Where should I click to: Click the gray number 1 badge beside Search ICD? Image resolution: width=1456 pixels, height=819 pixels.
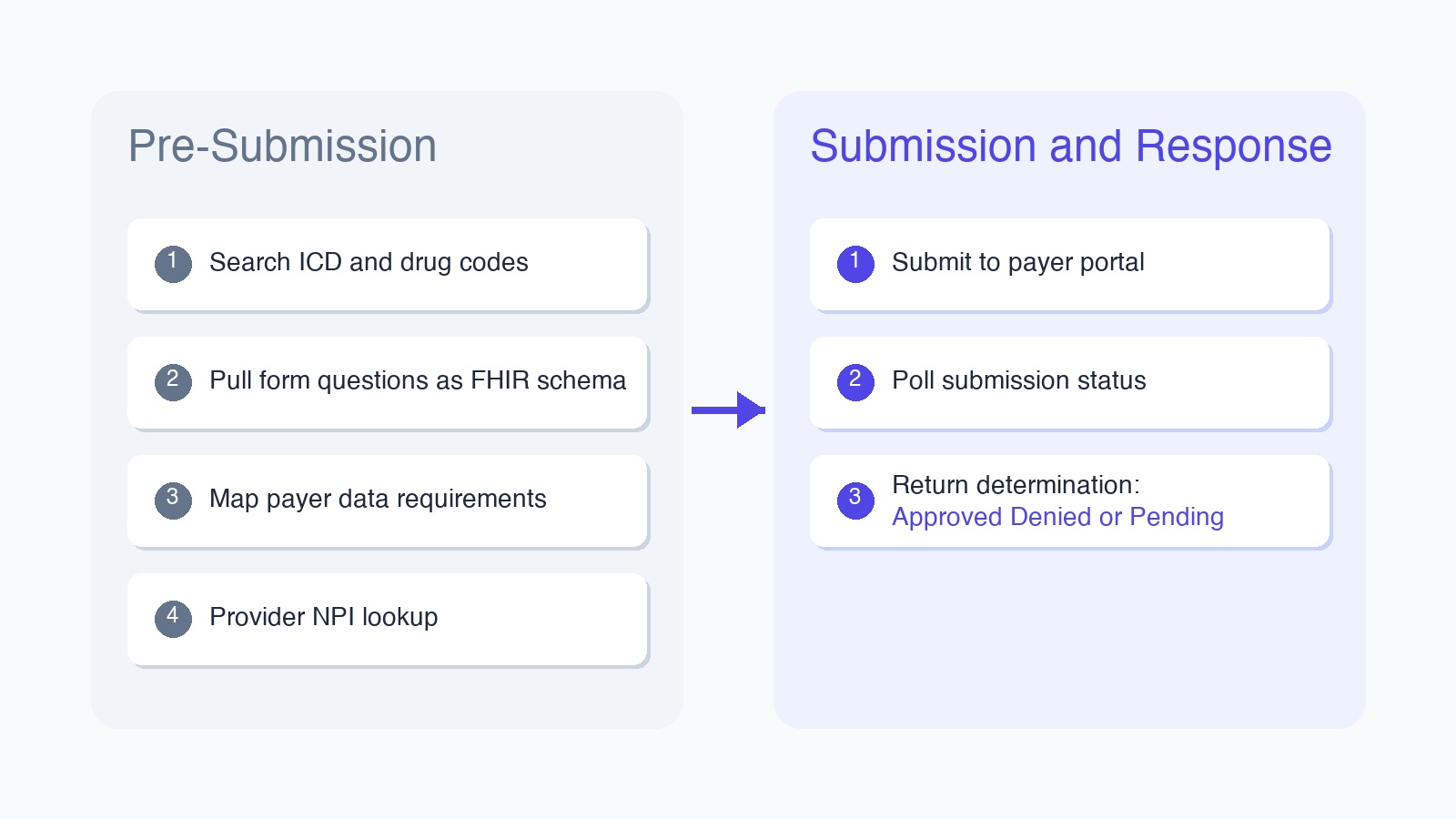[173, 264]
